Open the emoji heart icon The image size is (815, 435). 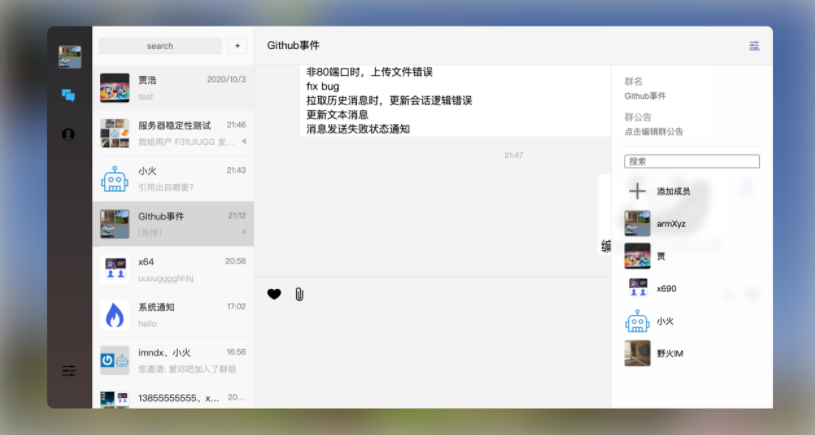(274, 294)
